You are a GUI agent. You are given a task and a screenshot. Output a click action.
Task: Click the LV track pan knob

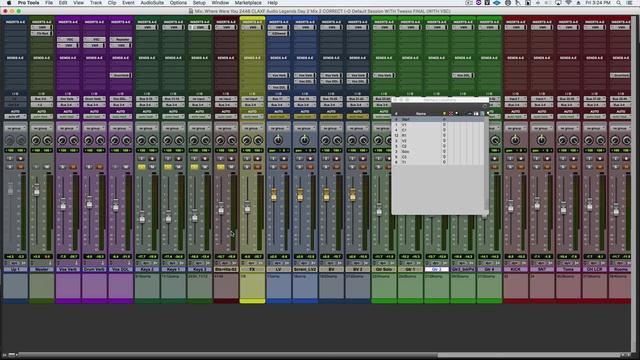(278, 140)
